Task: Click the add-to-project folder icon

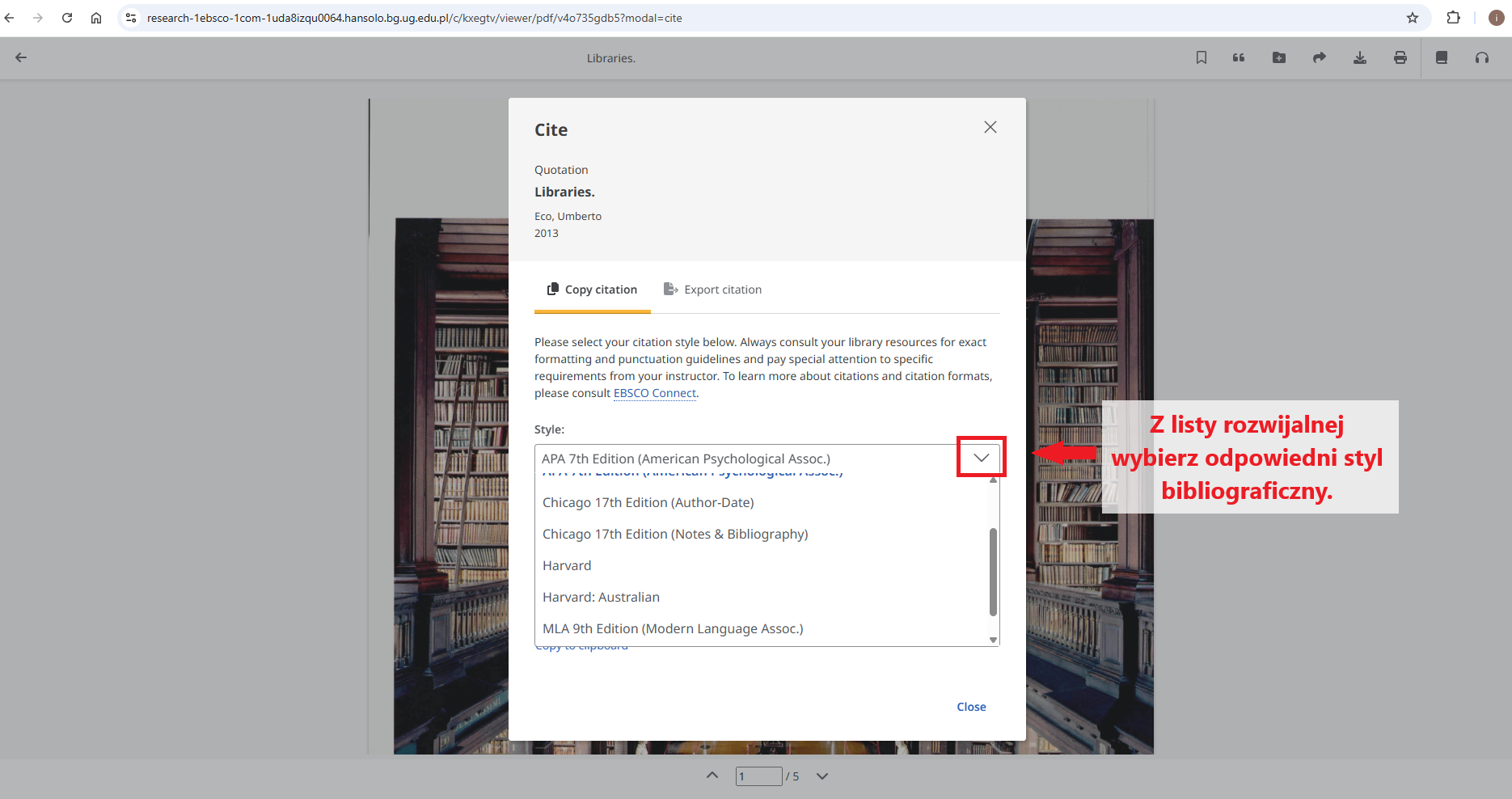Action: [x=1279, y=57]
